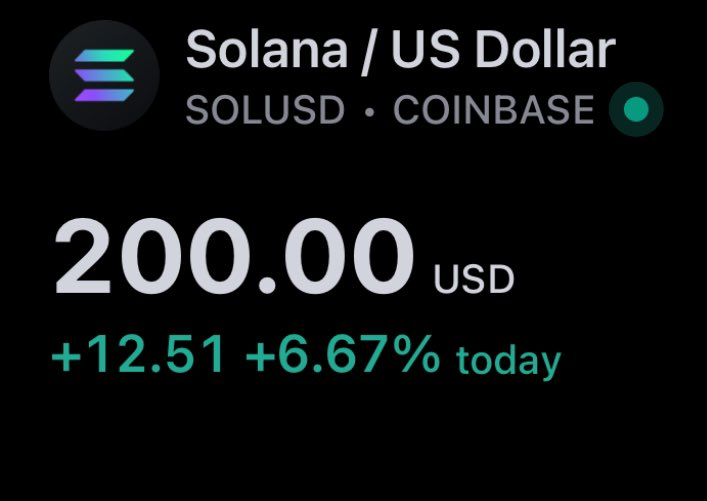
Task: Open the COINBASE exchange label
Action: pyautogui.click(x=494, y=110)
